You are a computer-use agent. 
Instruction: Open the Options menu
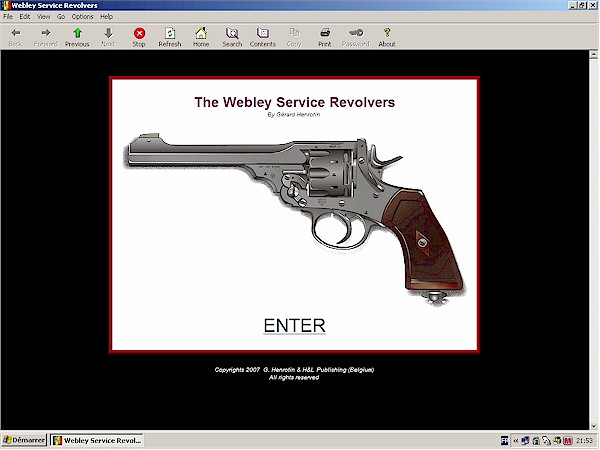click(x=83, y=16)
